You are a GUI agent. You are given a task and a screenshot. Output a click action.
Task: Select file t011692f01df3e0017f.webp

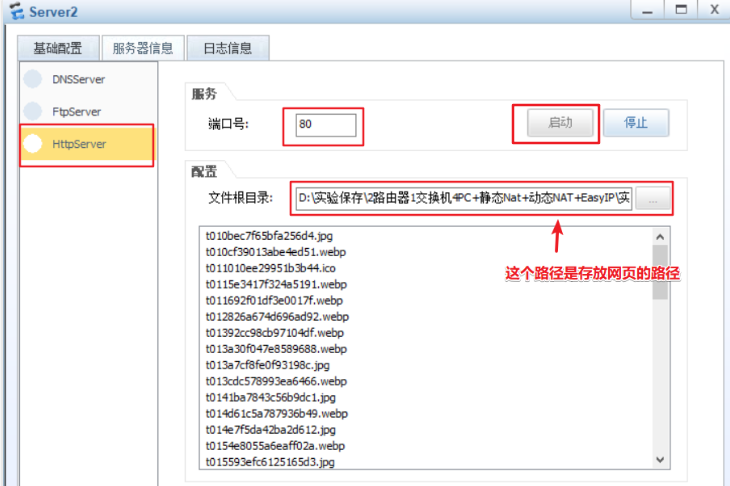click(x=274, y=300)
